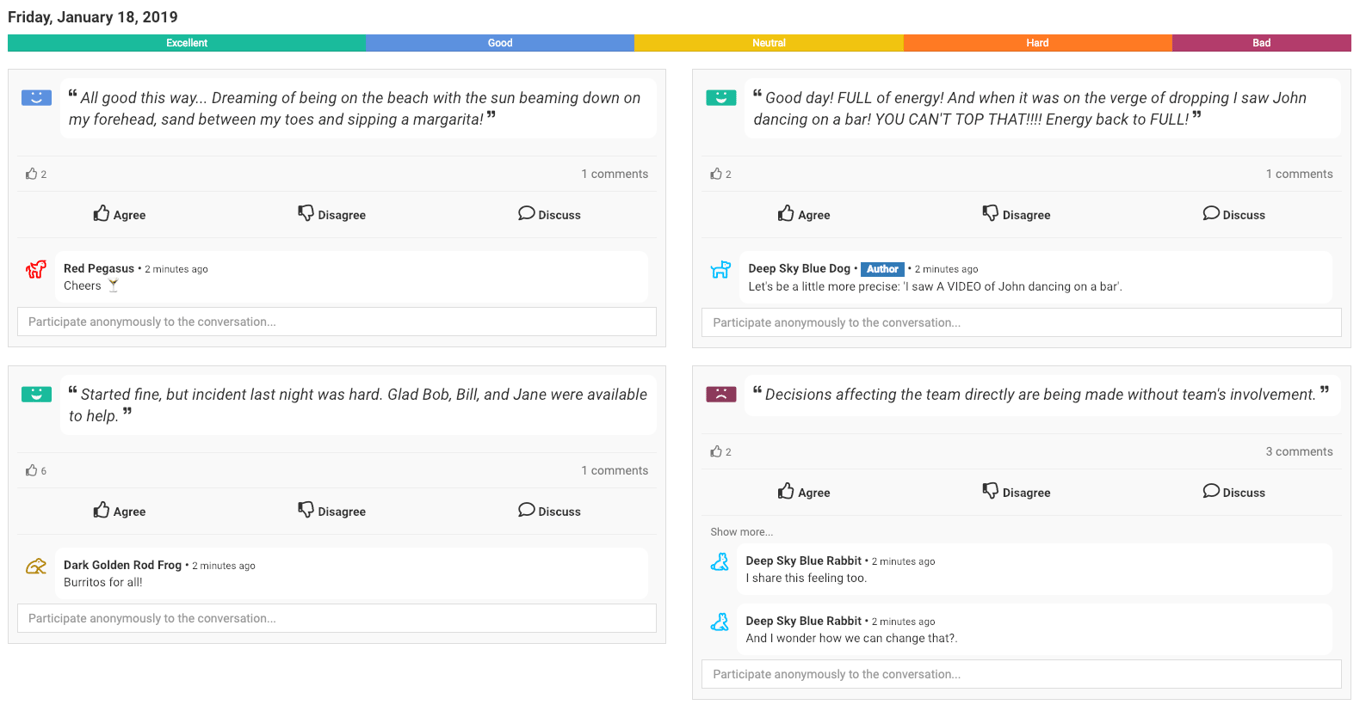Click the Bad segment of the mood bar
The height and width of the screenshot is (711, 1366).
pyautogui.click(x=1261, y=43)
